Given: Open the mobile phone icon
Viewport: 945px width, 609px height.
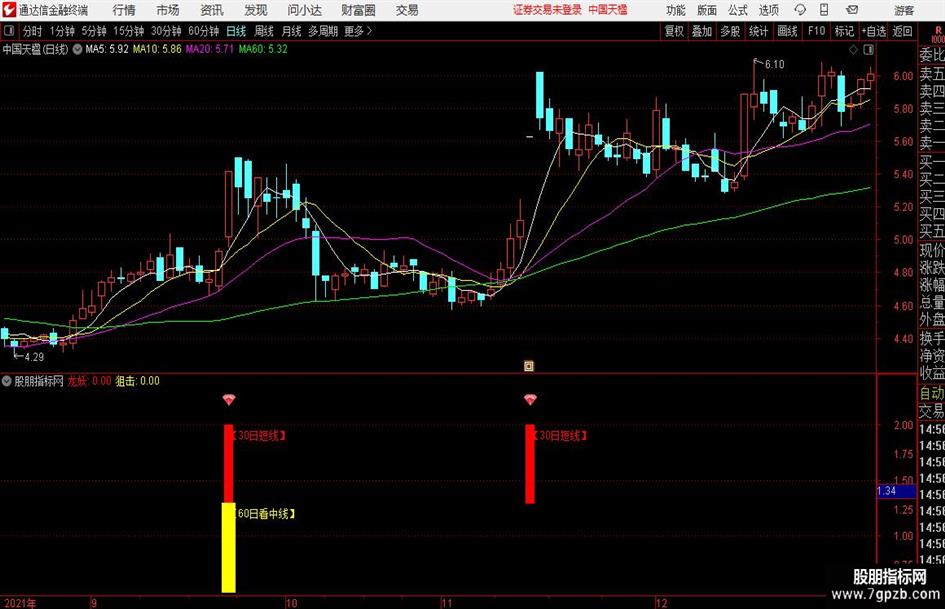Looking at the screenshot, I should [x=824, y=10].
